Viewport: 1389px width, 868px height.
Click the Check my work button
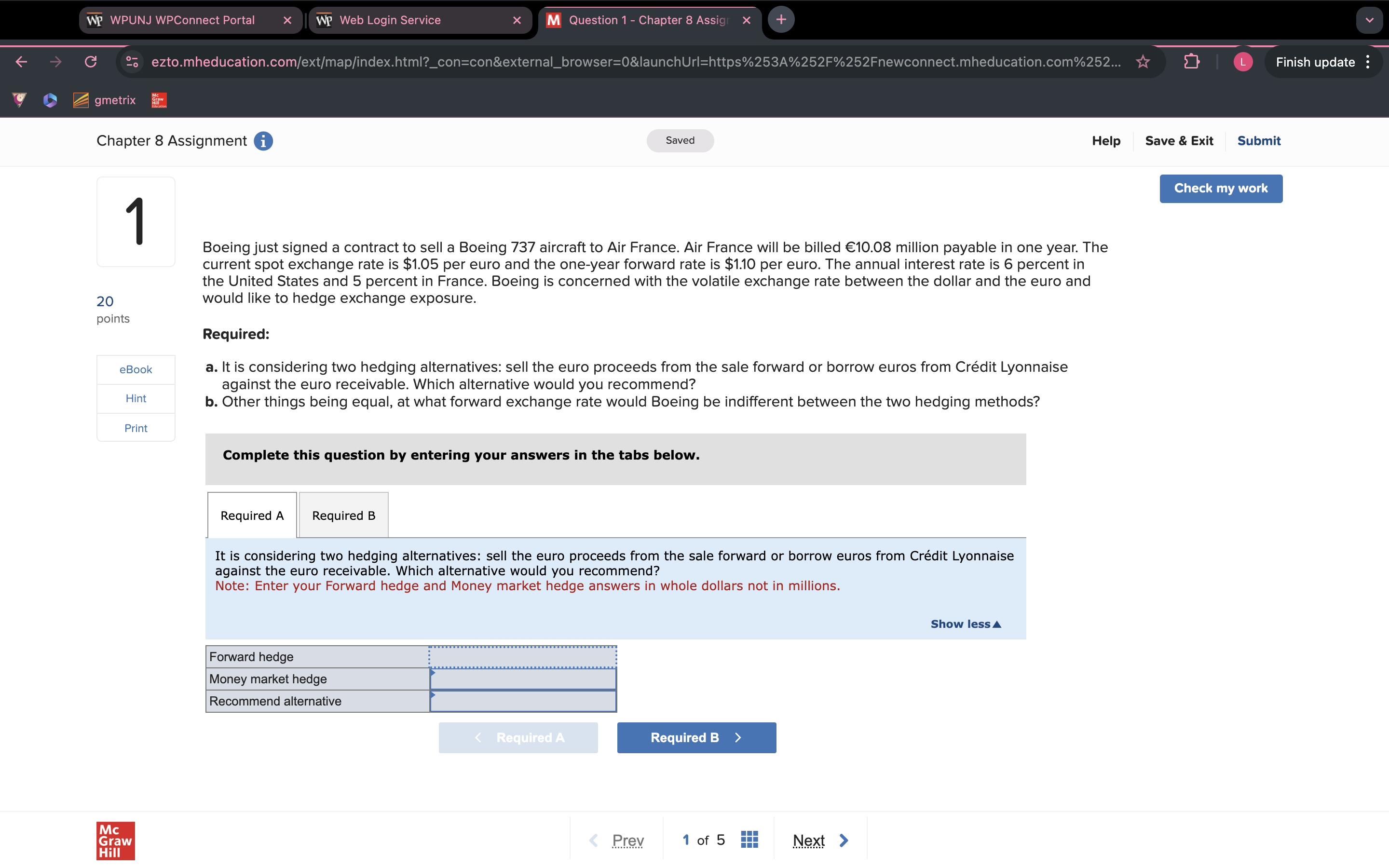tap(1222, 187)
